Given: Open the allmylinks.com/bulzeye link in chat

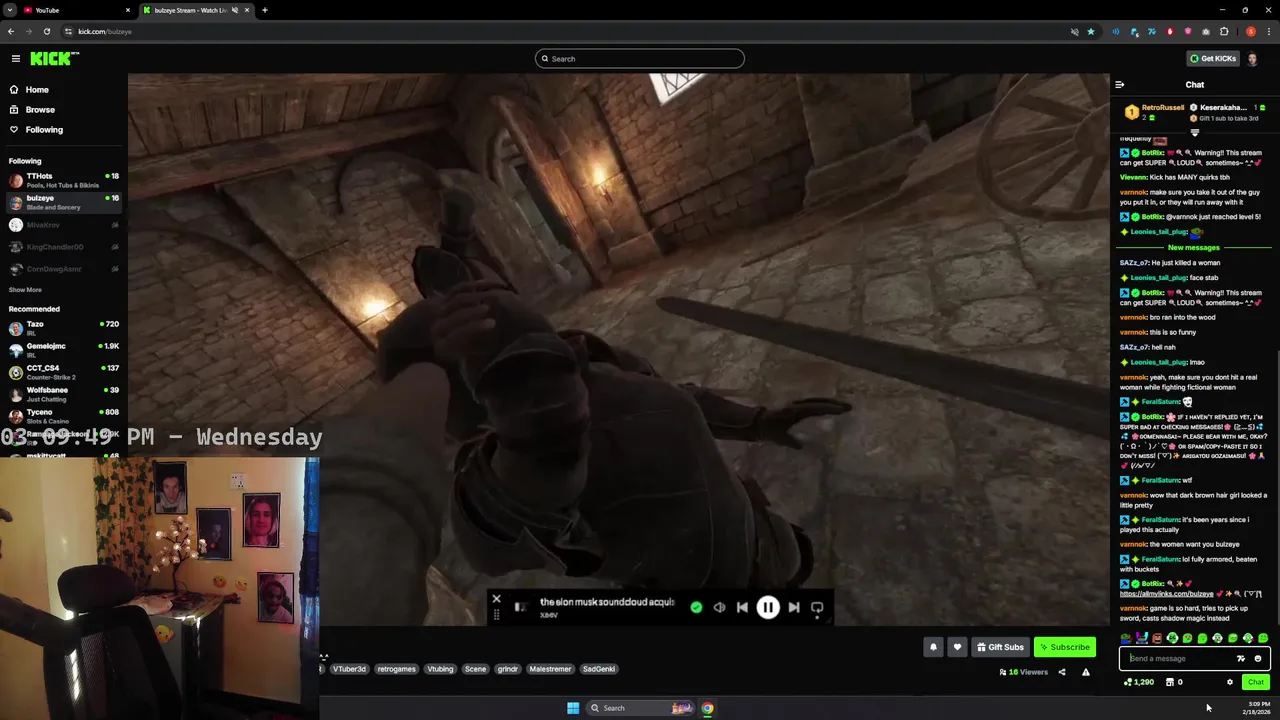Looking at the screenshot, I should click(x=1166, y=594).
